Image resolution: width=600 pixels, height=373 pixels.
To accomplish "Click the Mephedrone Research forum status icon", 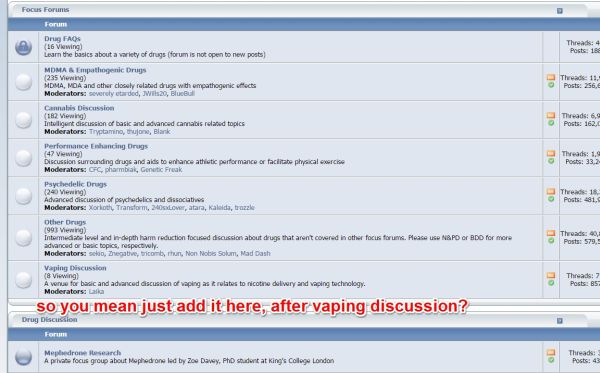I will (x=23, y=357).
